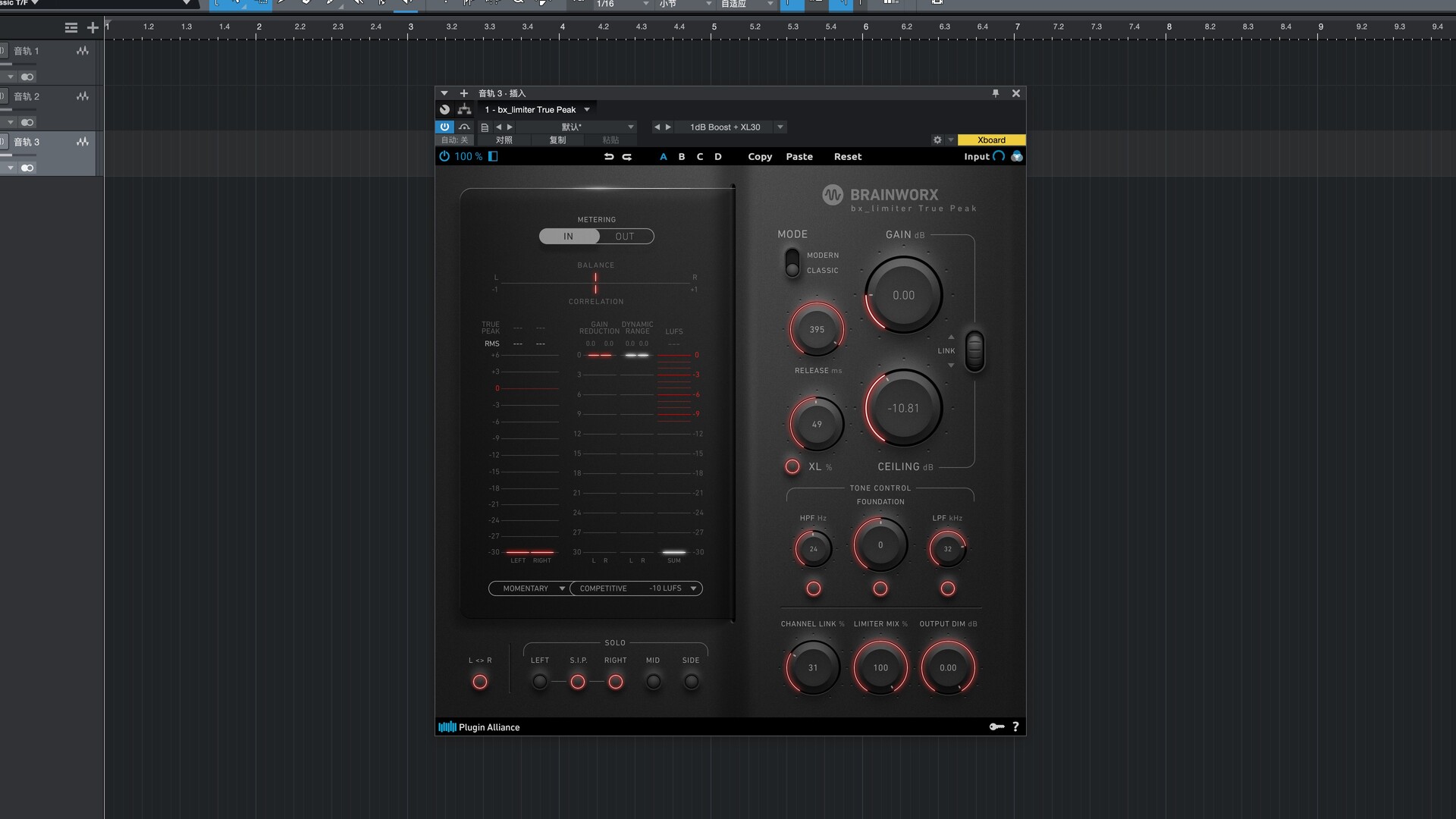Pin the plugin window
The width and height of the screenshot is (1456, 819).
(996, 93)
